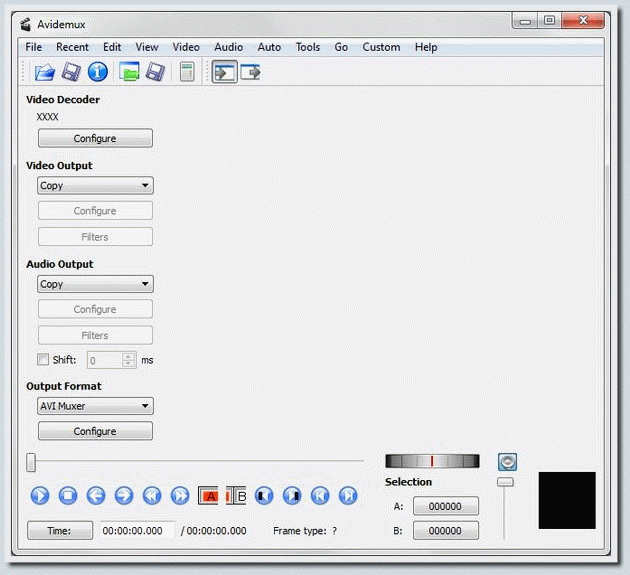This screenshot has height=575, width=630.
Task: Open the File menu
Action: tap(33, 47)
